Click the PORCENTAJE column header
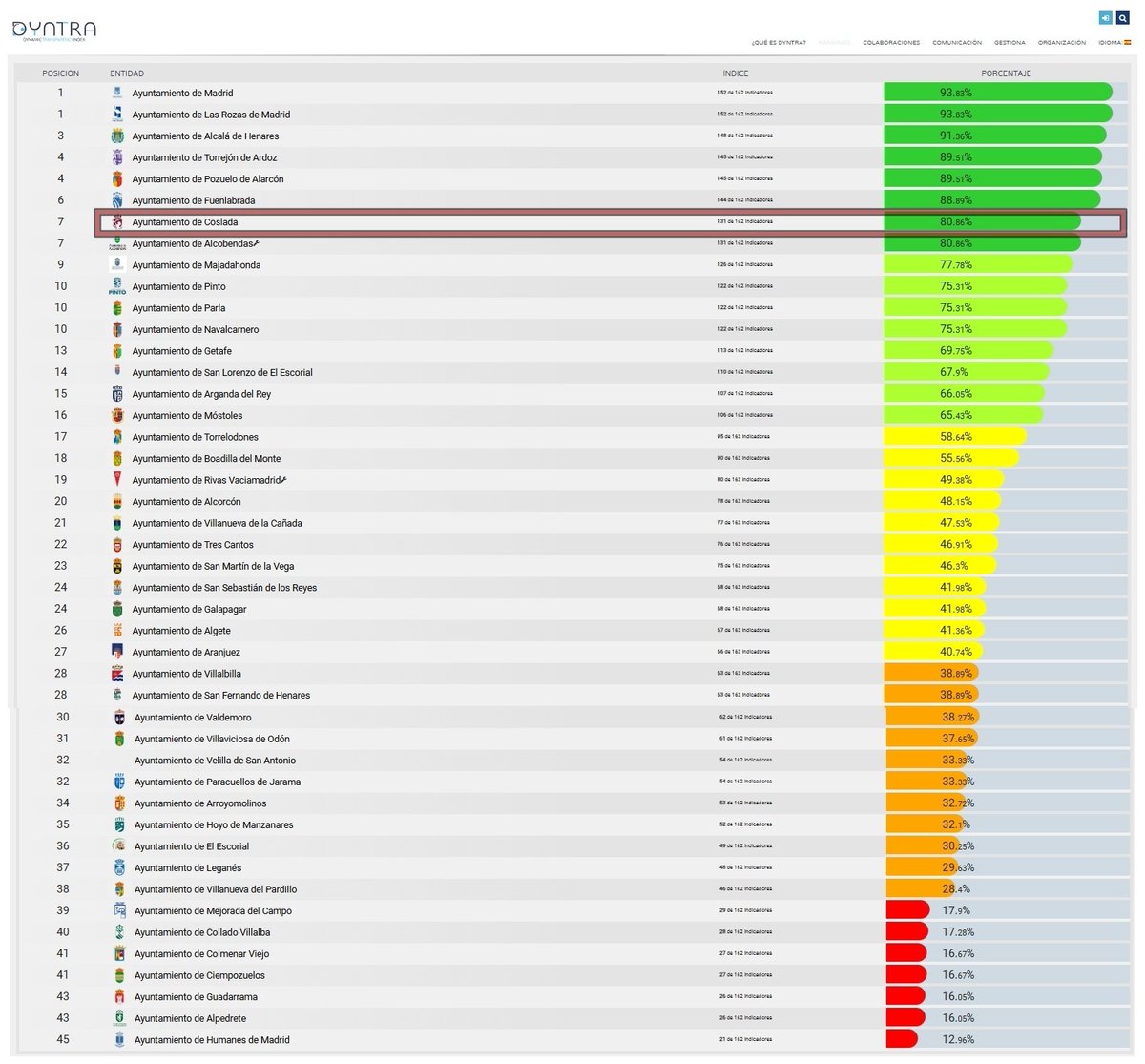Image resolution: width=1145 pixels, height=1064 pixels. (x=1006, y=73)
